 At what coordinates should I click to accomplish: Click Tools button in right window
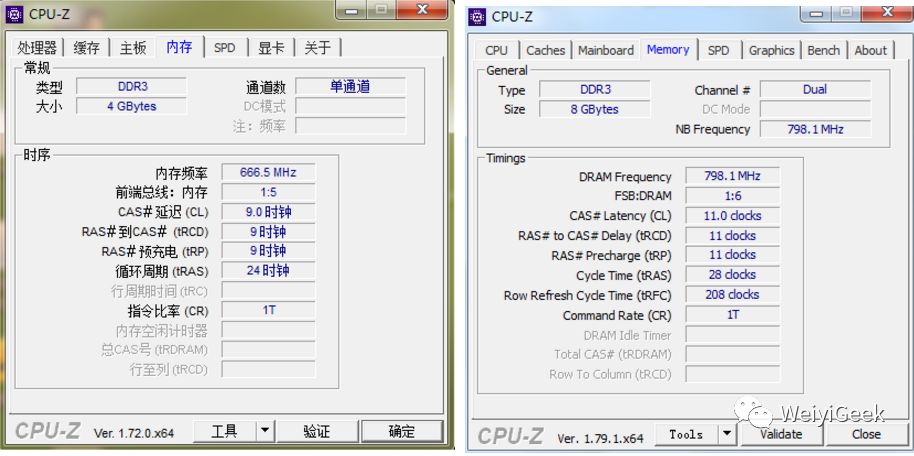686,434
